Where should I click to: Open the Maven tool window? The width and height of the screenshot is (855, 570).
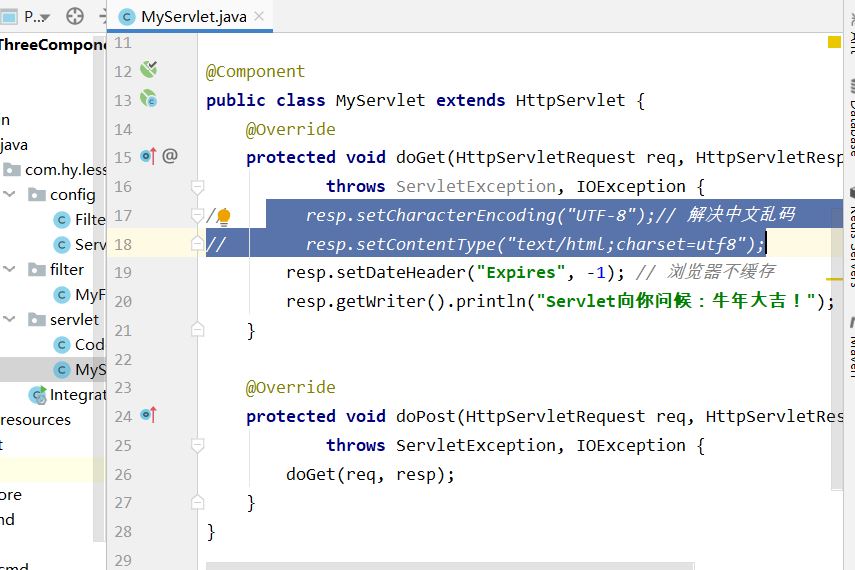tap(851, 348)
